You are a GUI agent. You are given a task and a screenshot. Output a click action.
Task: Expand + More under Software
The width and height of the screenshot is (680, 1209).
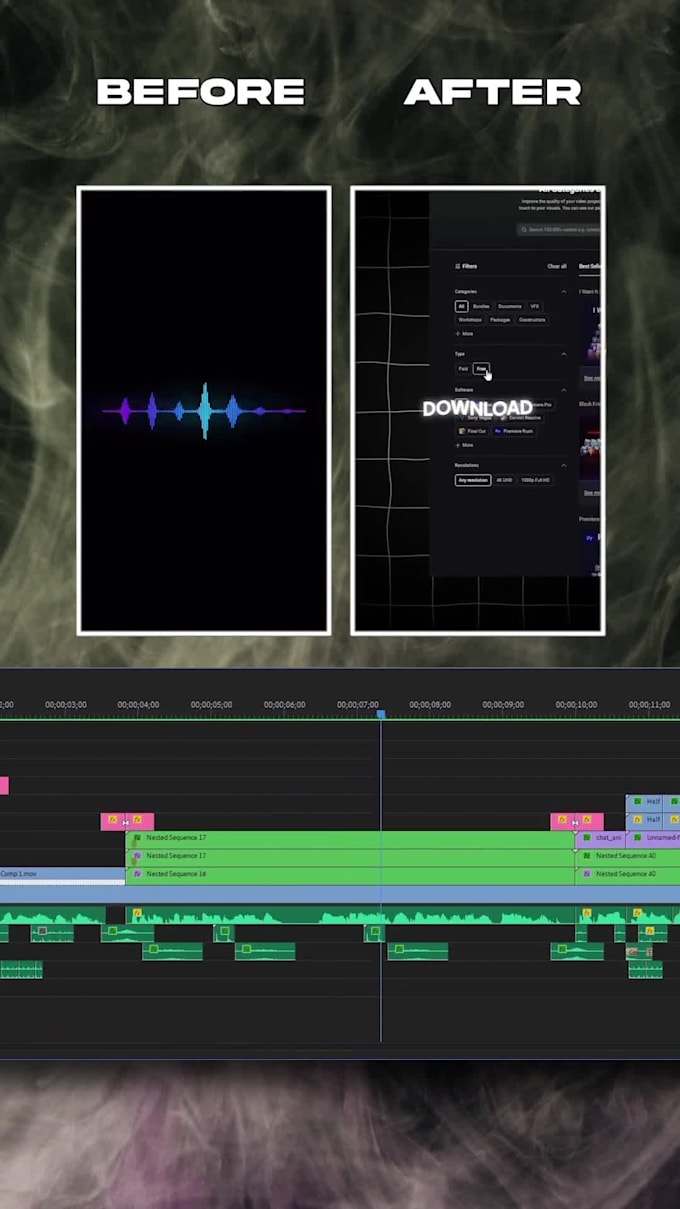(464, 444)
